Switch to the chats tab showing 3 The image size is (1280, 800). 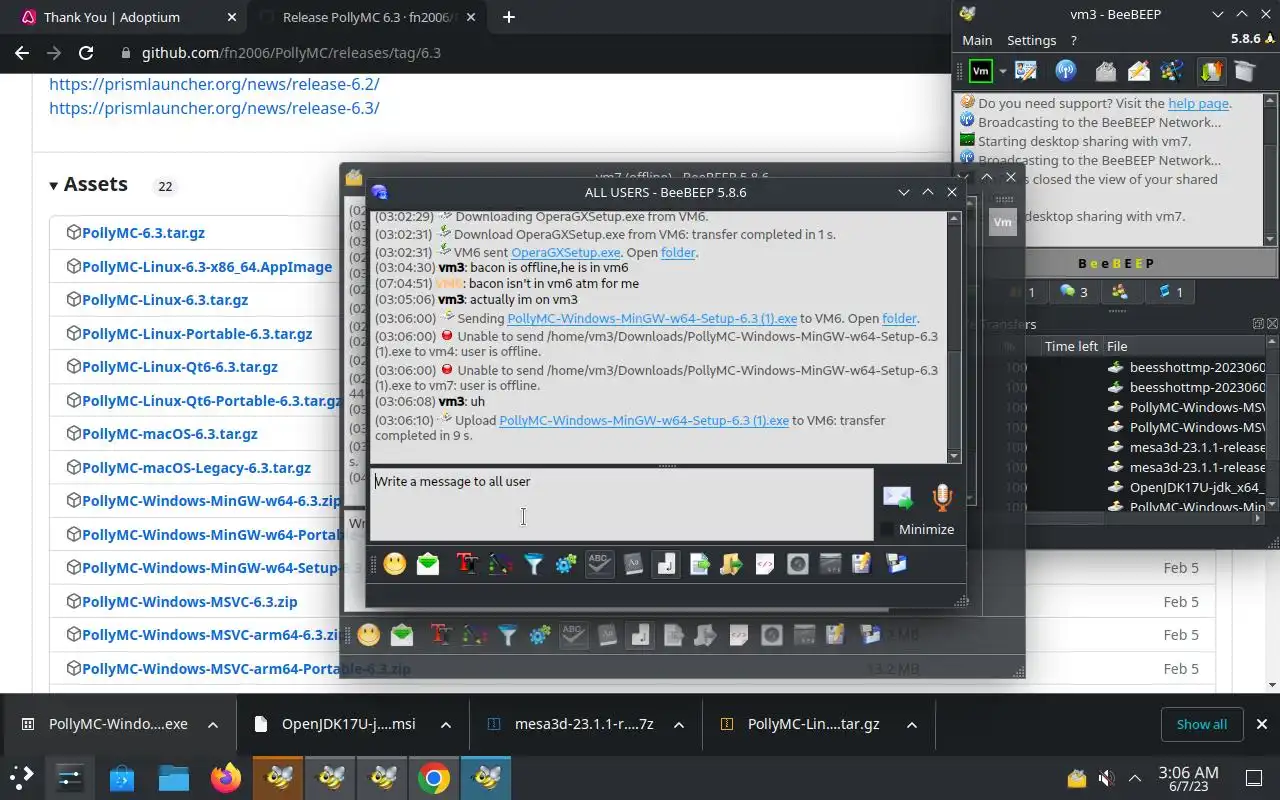point(1074,292)
